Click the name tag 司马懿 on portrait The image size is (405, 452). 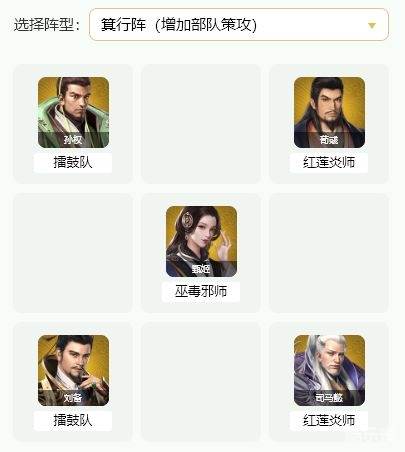pyautogui.click(x=329, y=398)
